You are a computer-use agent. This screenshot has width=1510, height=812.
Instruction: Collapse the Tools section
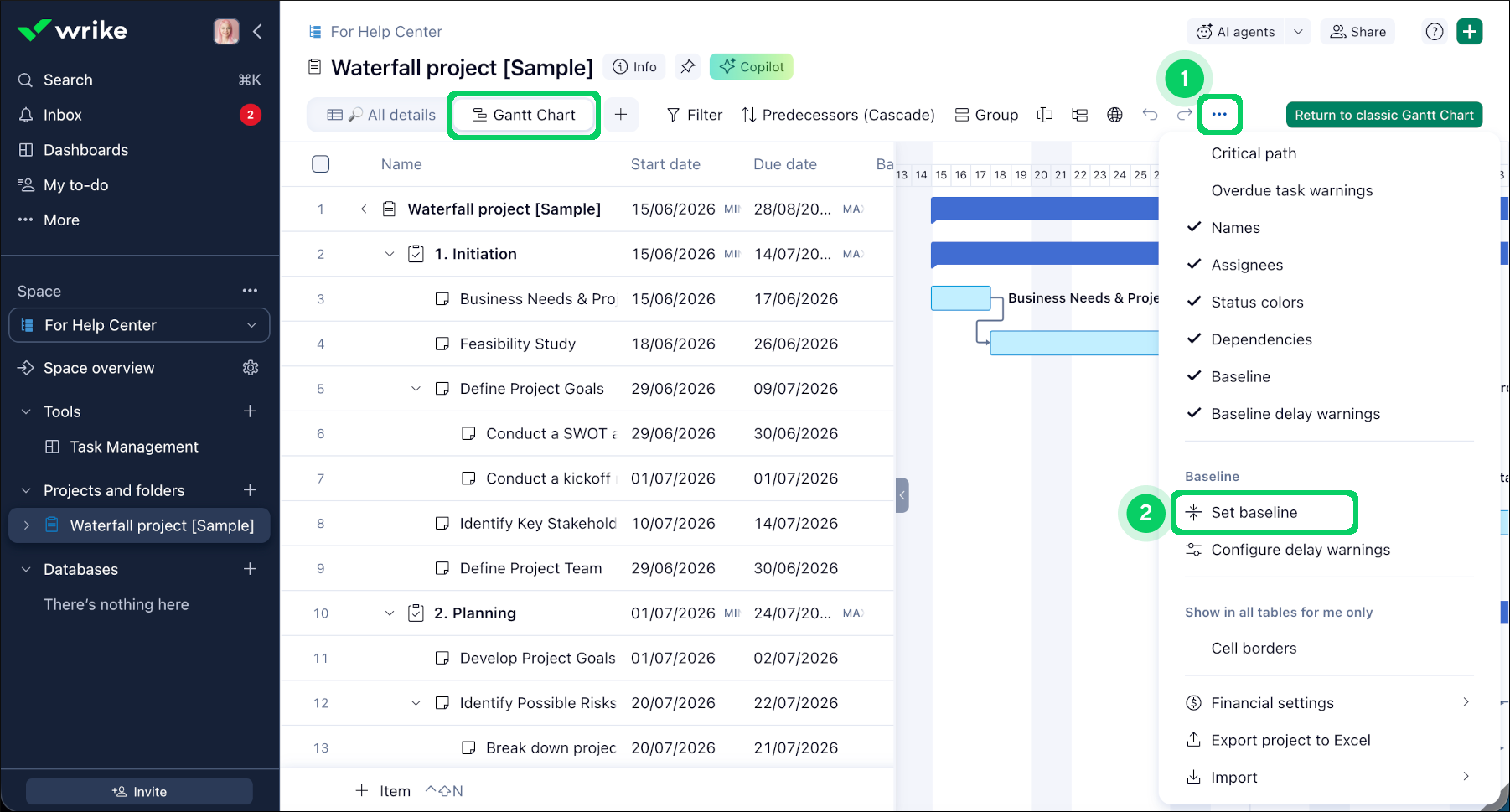26,411
